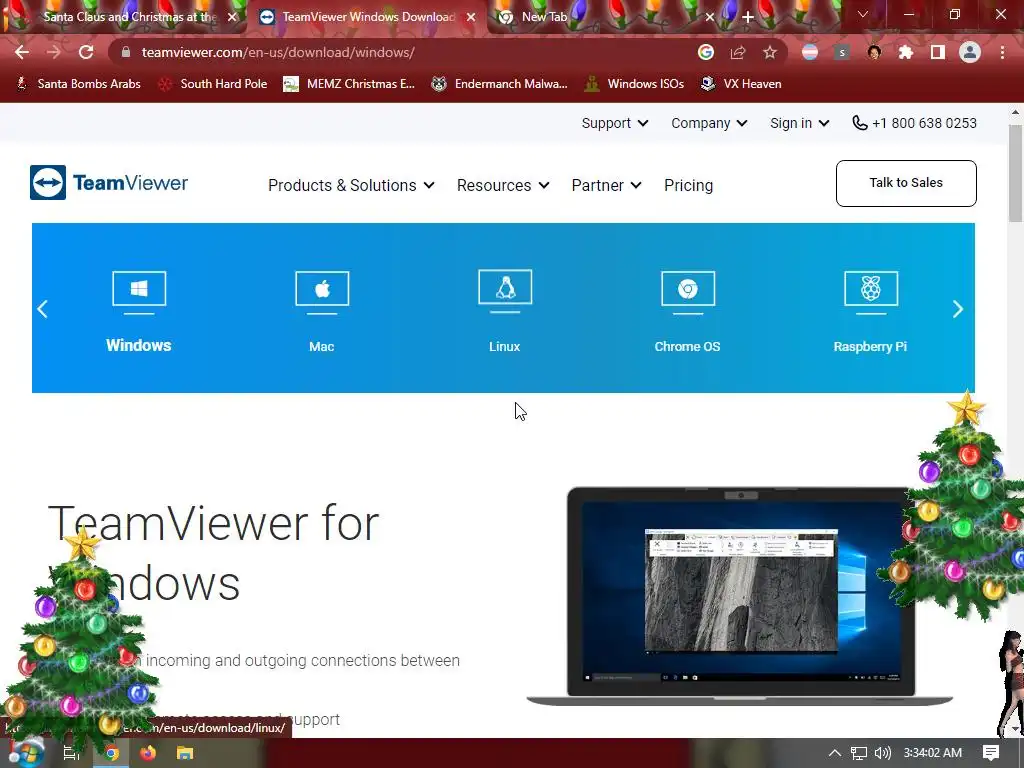Image resolution: width=1024 pixels, height=768 pixels.
Task: Open Chrome extensions puzzle icon
Action: pyautogui.click(x=906, y=52)
